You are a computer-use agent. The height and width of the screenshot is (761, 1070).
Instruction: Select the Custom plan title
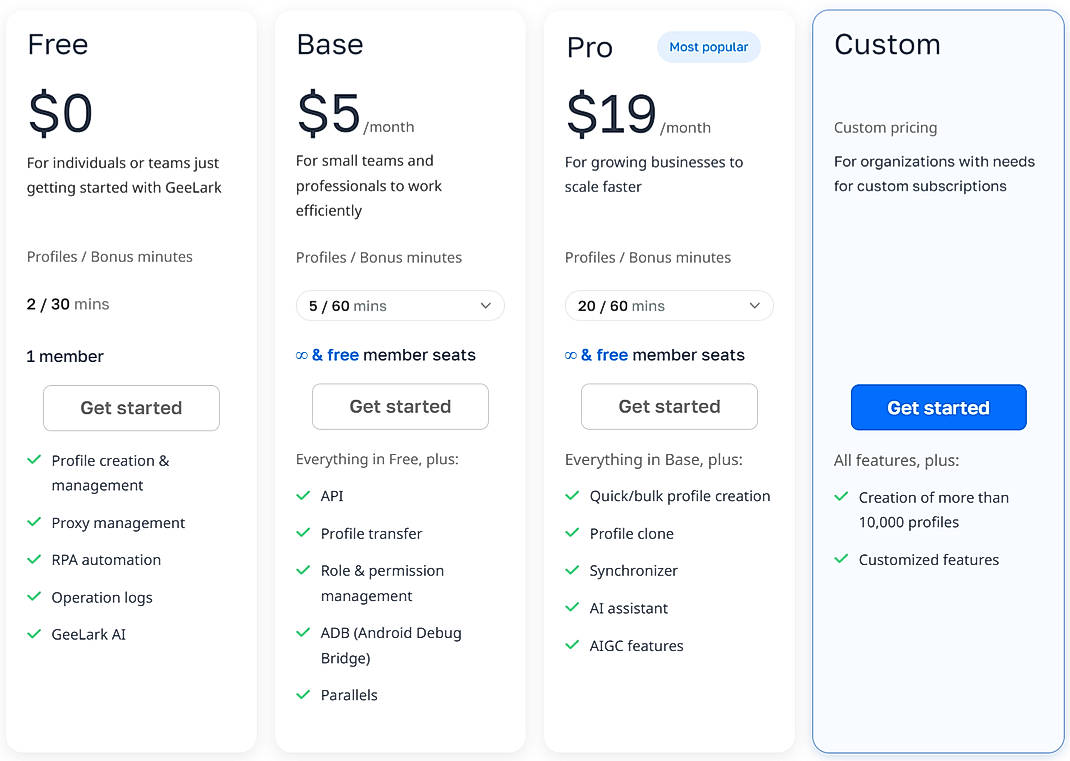click(887, 44)
